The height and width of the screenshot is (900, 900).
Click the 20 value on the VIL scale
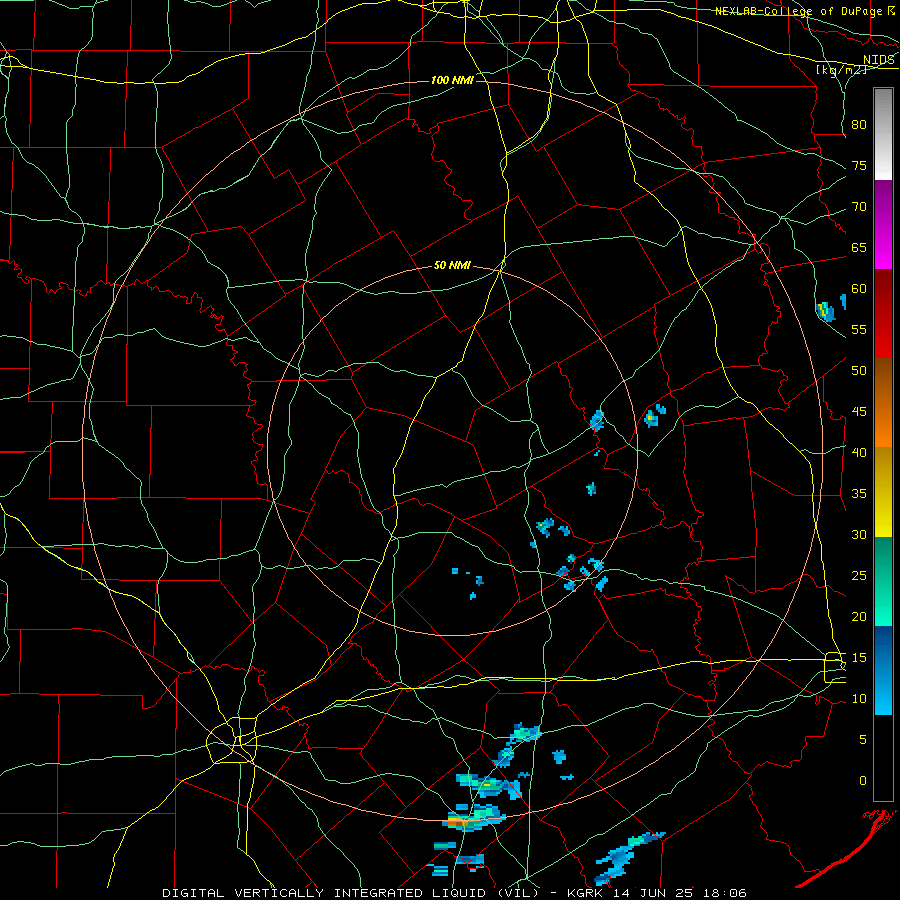tap(859, 617)
